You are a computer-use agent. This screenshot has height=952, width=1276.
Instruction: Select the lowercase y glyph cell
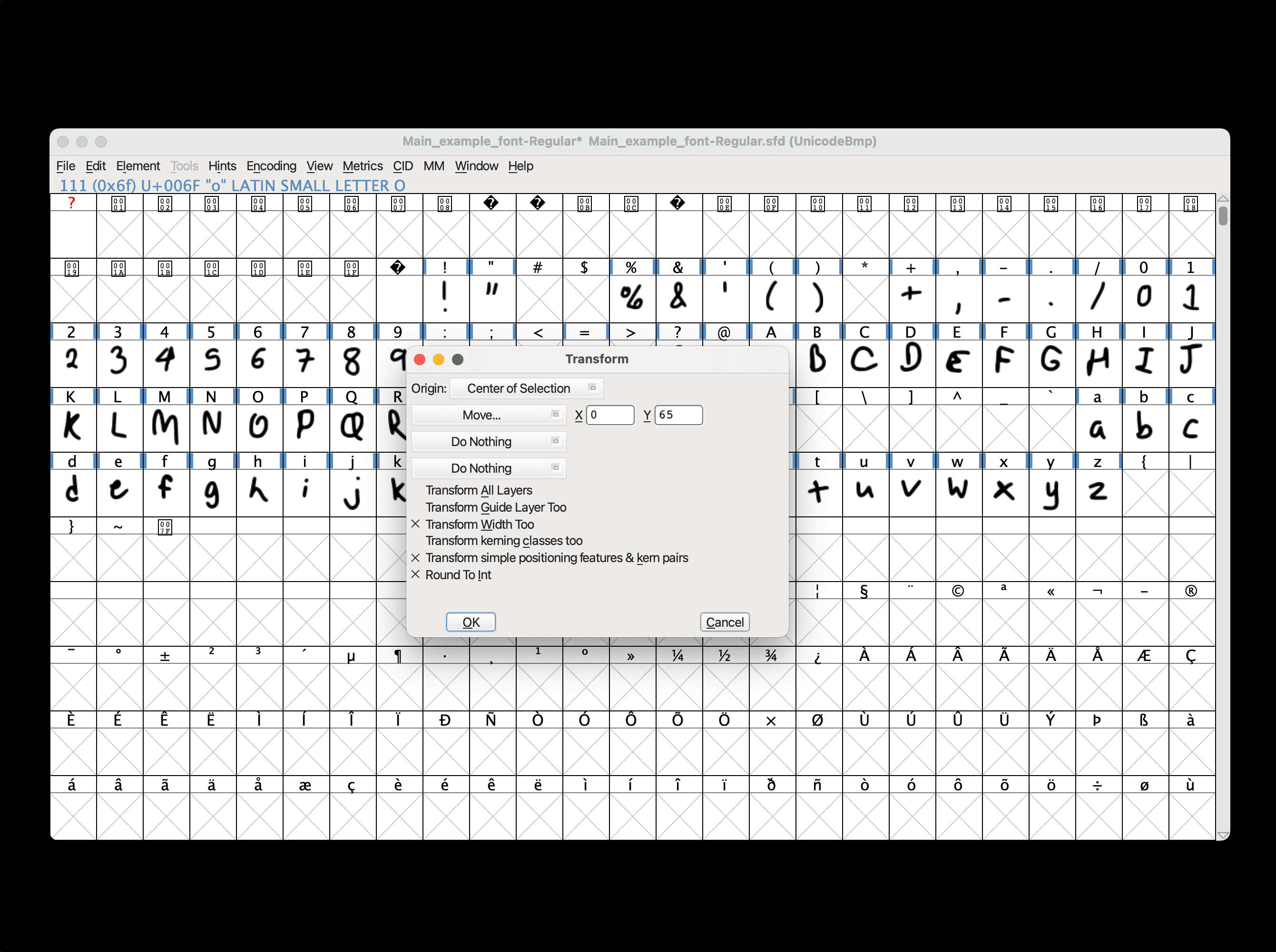click(x=1052, y=493)
